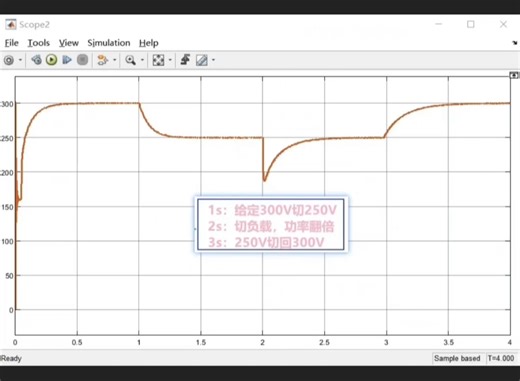Open the Simulation menu
This screenshot has height=381, width=520.
pyautogui.click(x=109, y=43)
